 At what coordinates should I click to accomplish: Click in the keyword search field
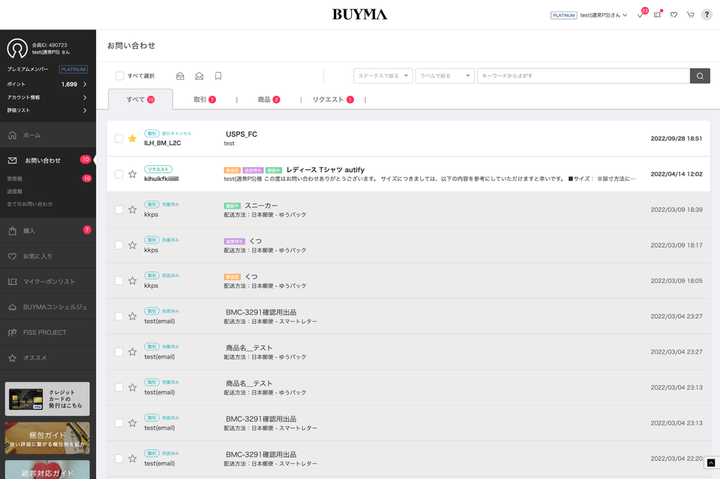pyautogui.click(x=583, y=76)
